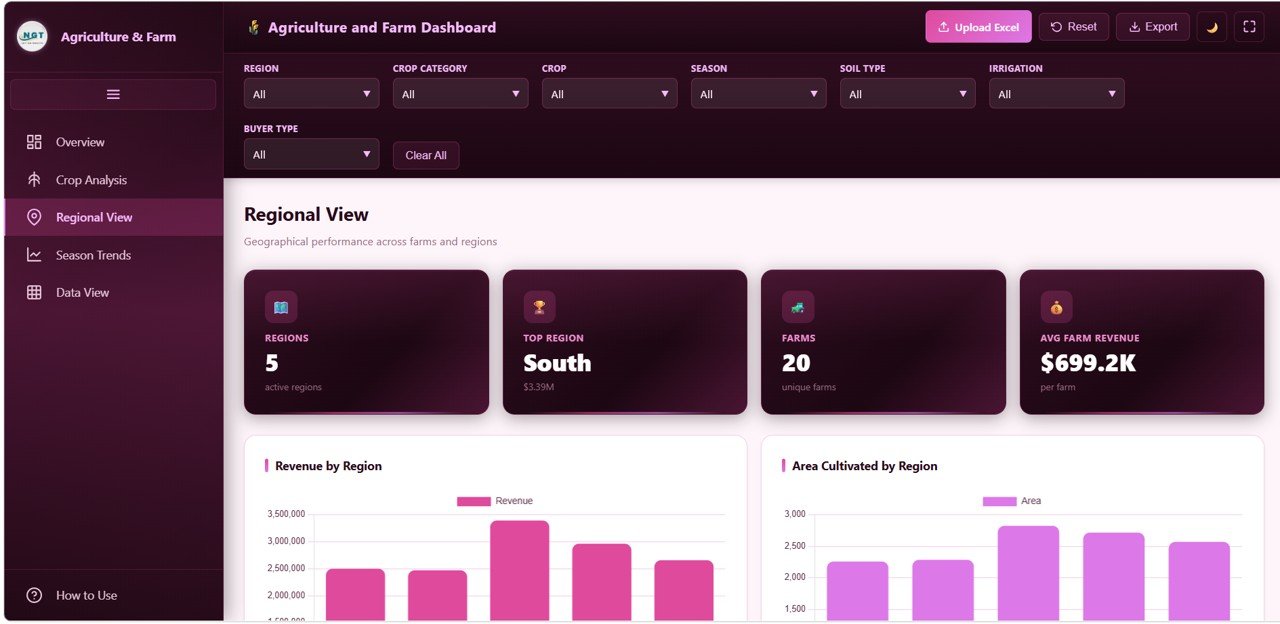Switch to Season Trends view
The width and height of the screenshot is (1280, 624).
pos(93,255)
